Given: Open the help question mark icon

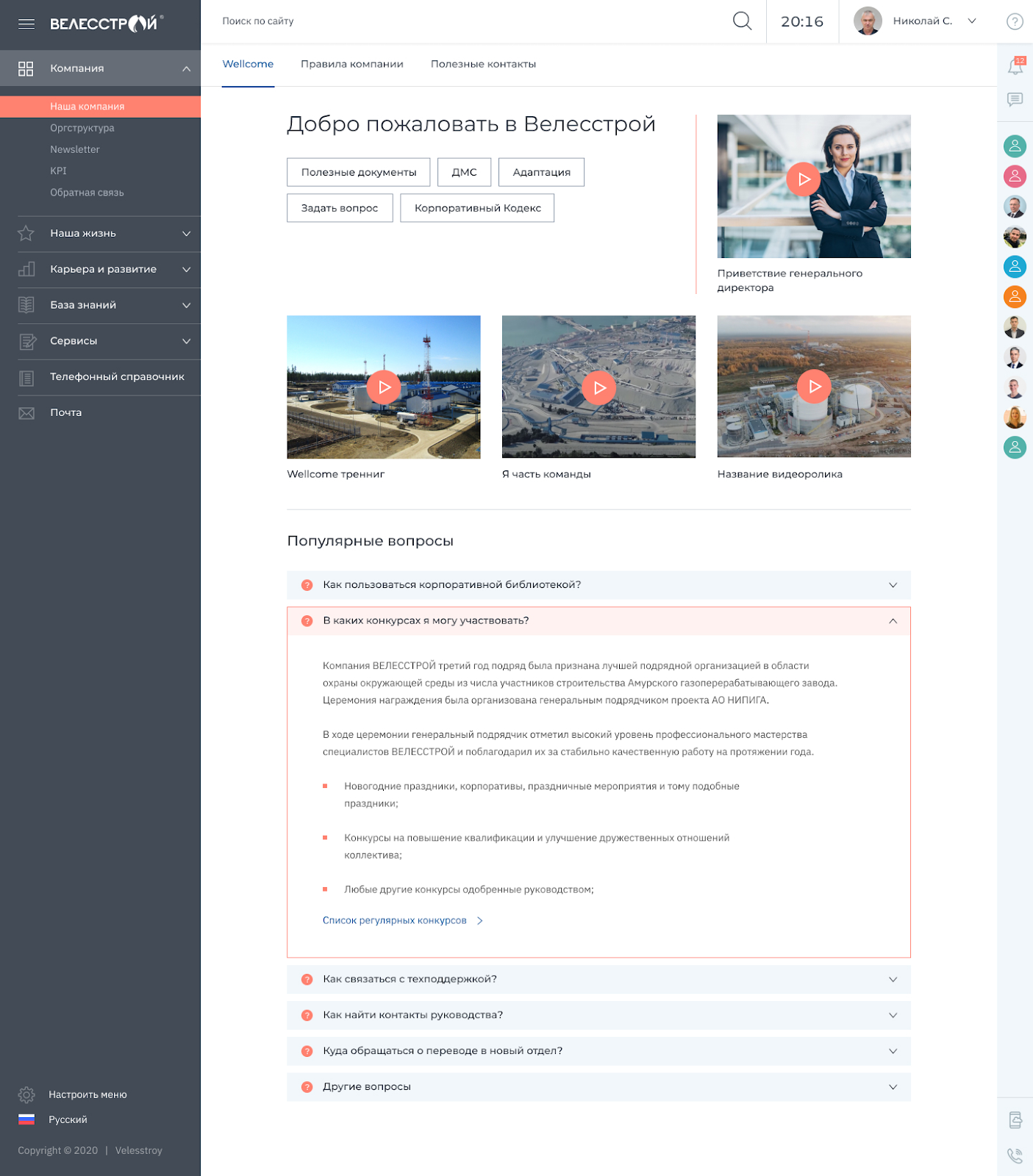Looking at the screenshot, I should tap(1015, 21).
